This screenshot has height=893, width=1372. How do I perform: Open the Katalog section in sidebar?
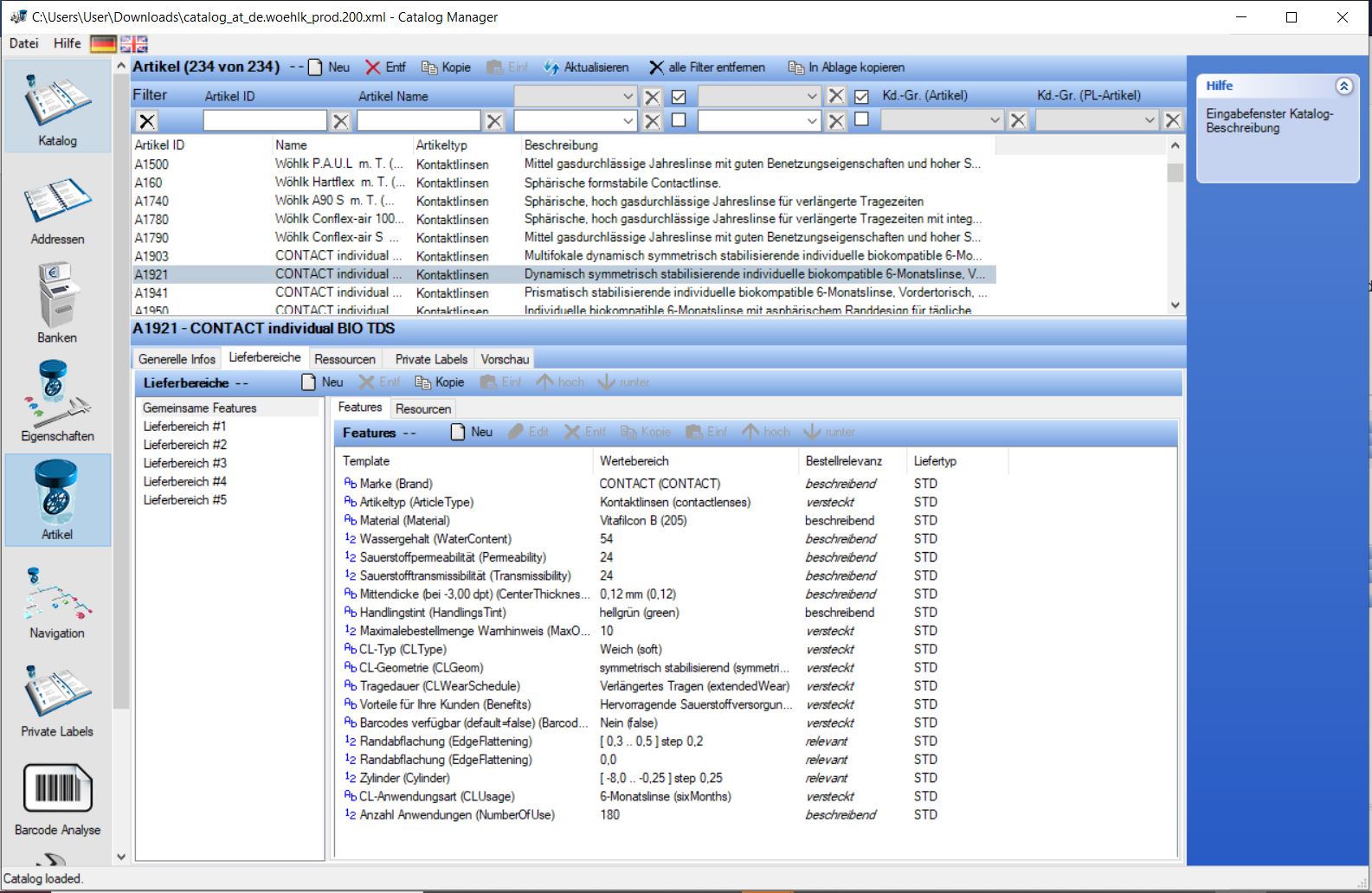tap(57, 108)
